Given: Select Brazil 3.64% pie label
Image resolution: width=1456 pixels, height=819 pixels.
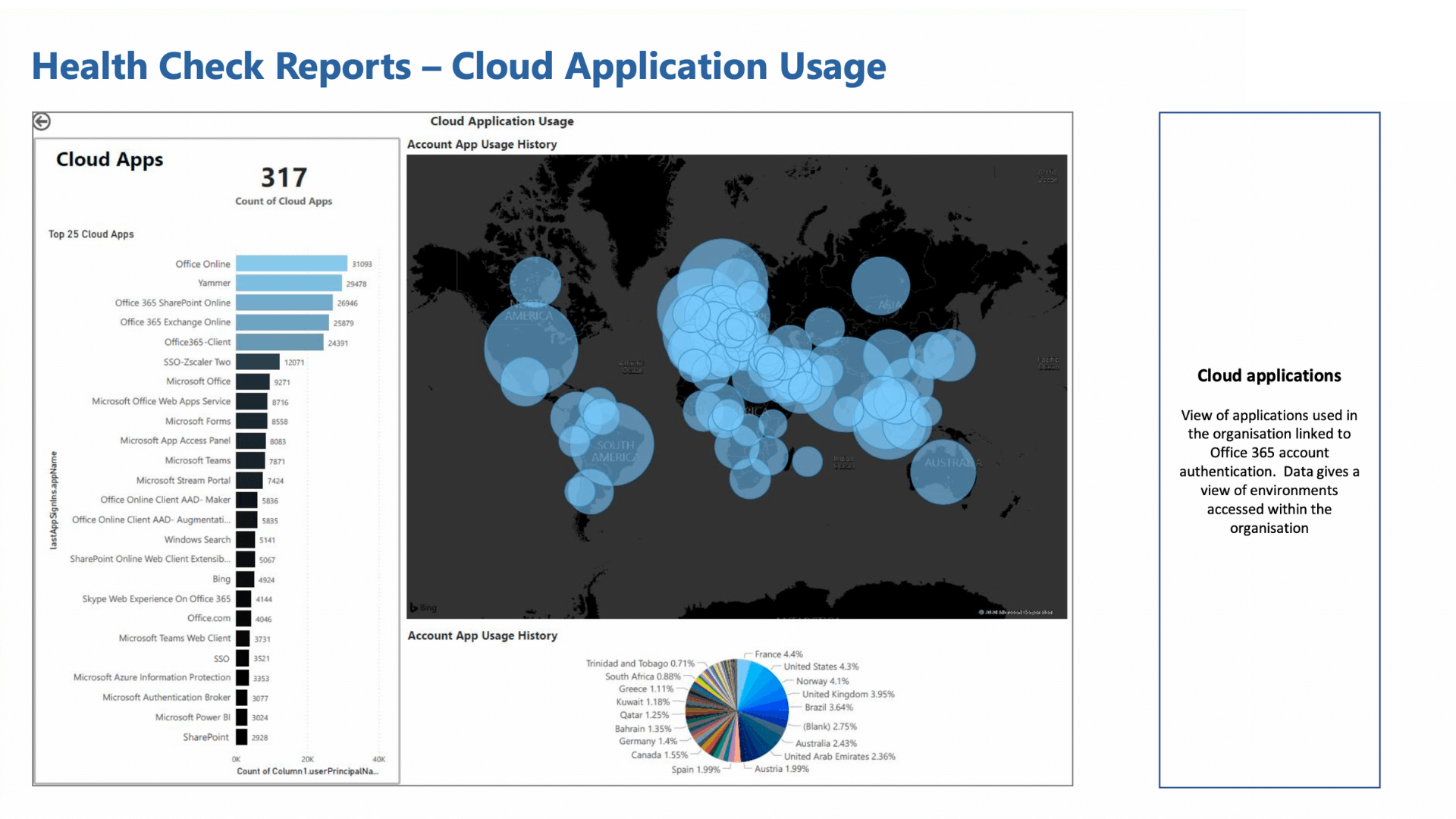Looking at the screenshot, I should click(829, 707).
